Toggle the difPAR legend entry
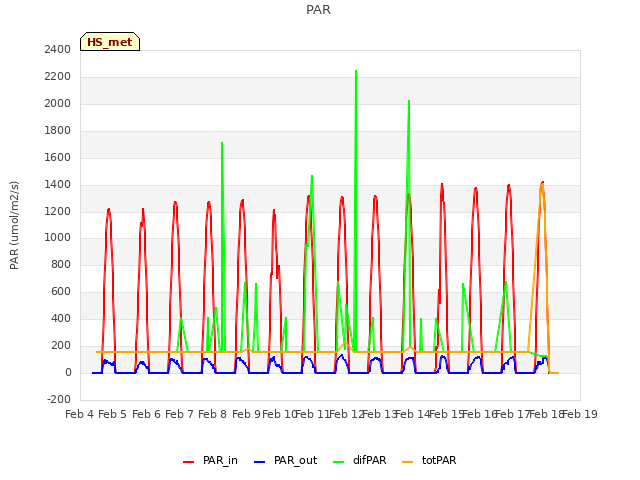 (360, 460)
